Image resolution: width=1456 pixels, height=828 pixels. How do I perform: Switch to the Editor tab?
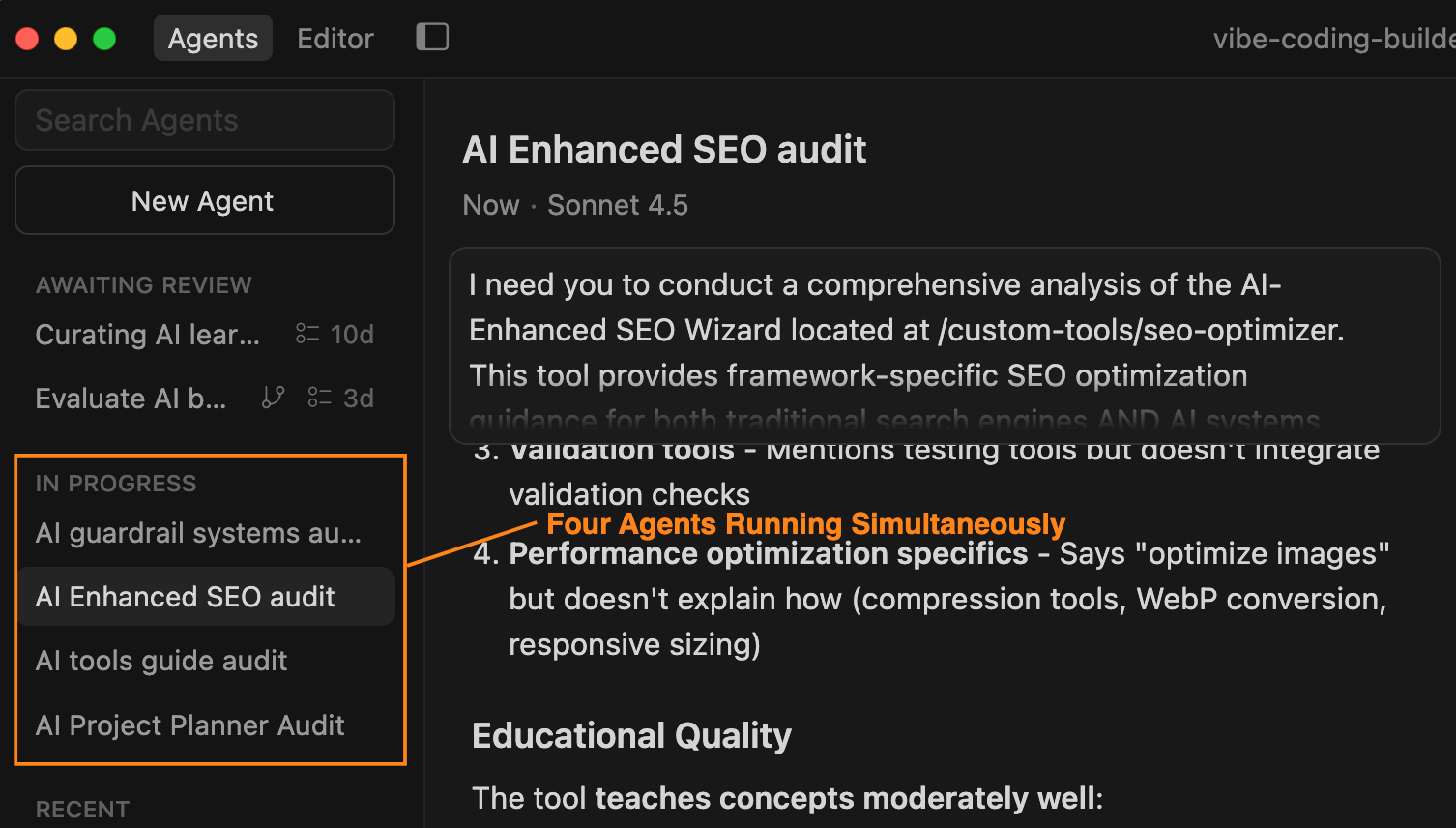click(x=335, y=39)
